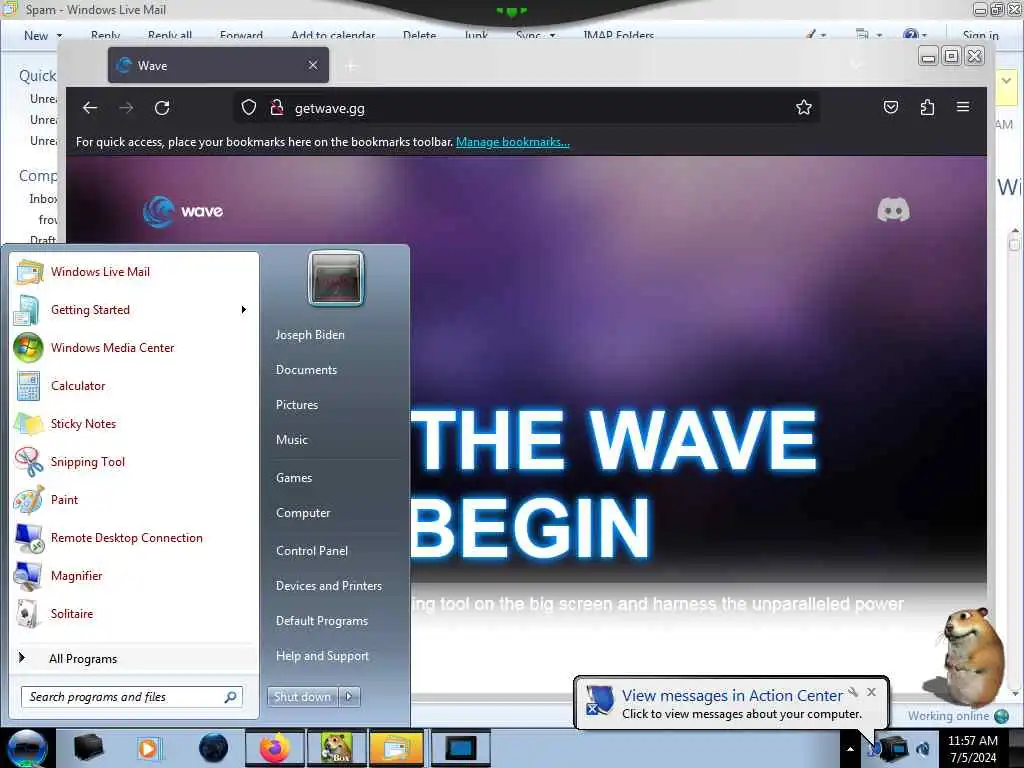Open the Windows Live Mail taskbar button
The image size is (1024, 768).
(x=397, y=748)
